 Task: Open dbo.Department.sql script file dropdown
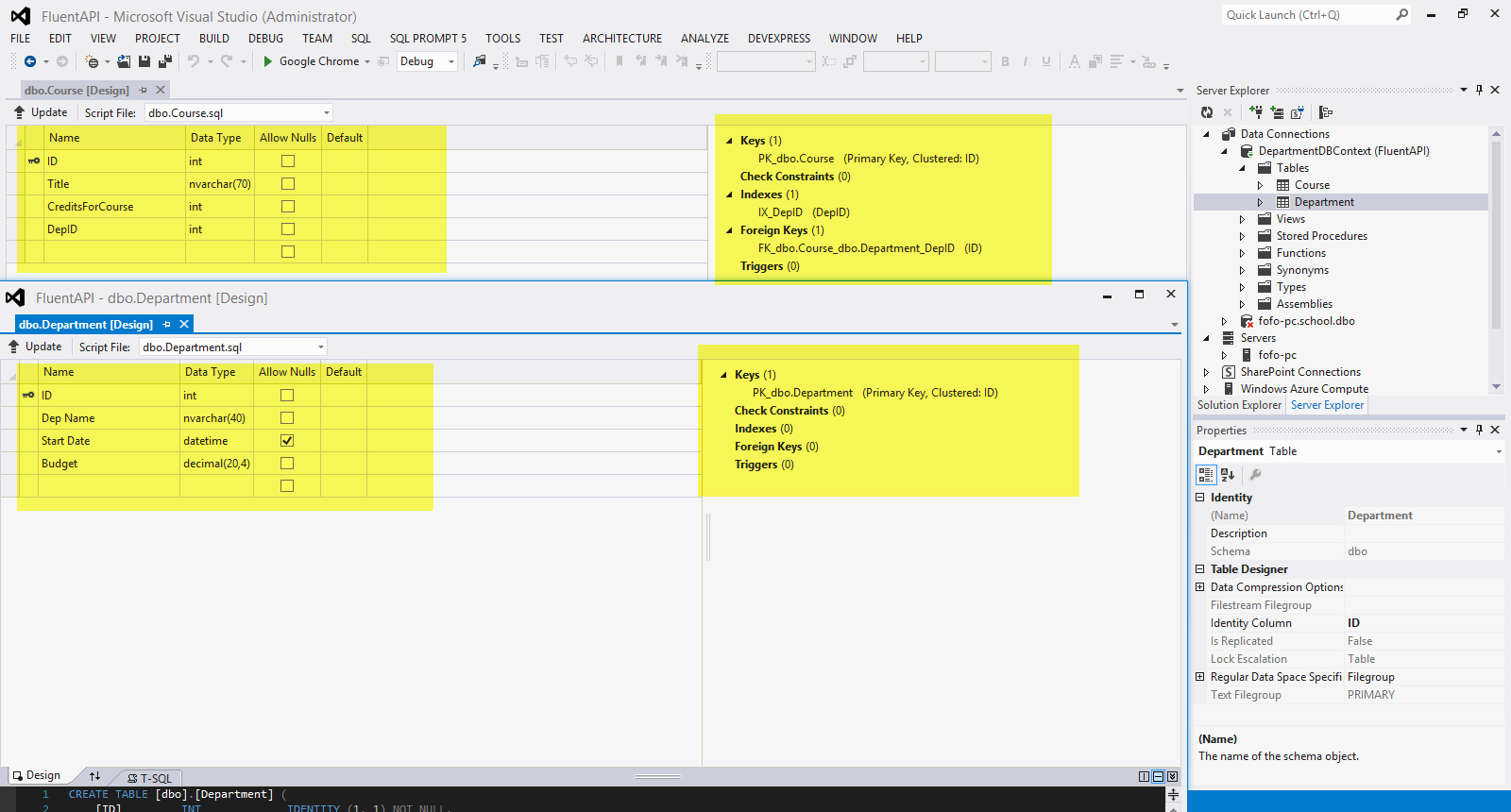tap(321, 347)
